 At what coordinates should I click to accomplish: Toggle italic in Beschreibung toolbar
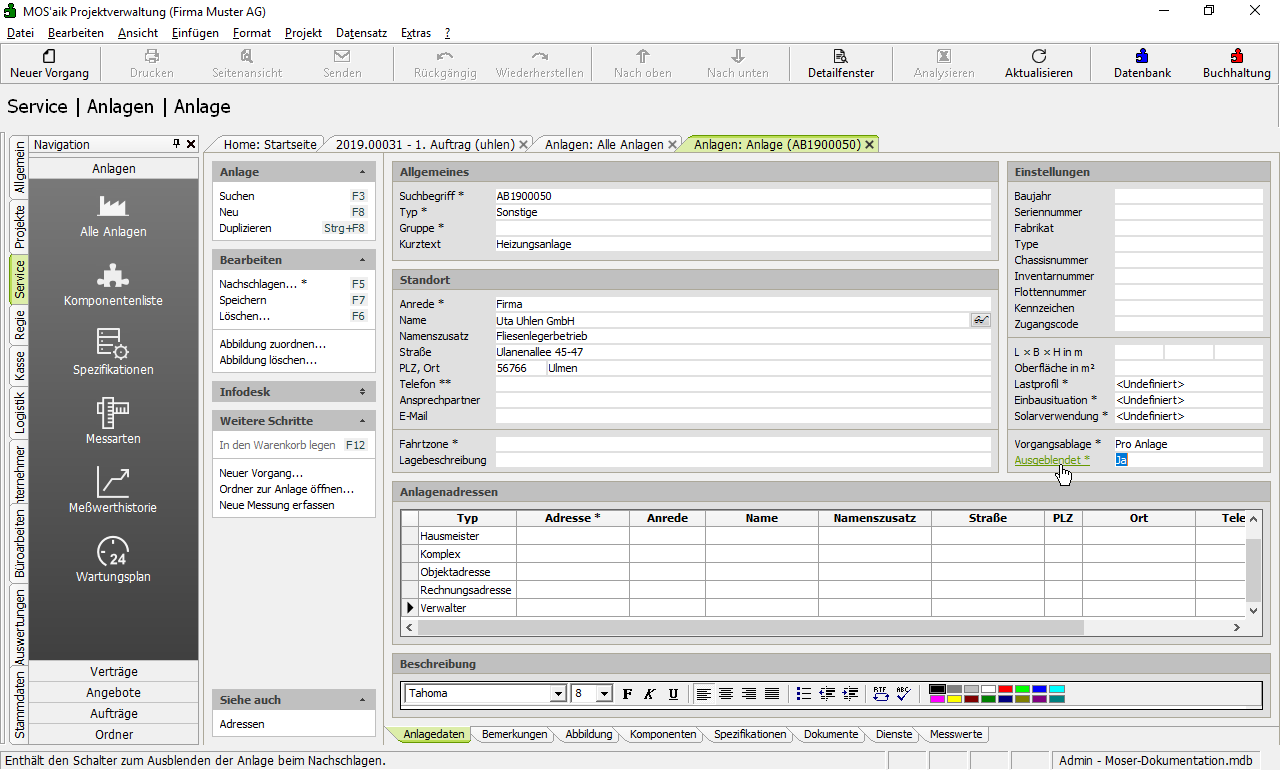point(650,694)
